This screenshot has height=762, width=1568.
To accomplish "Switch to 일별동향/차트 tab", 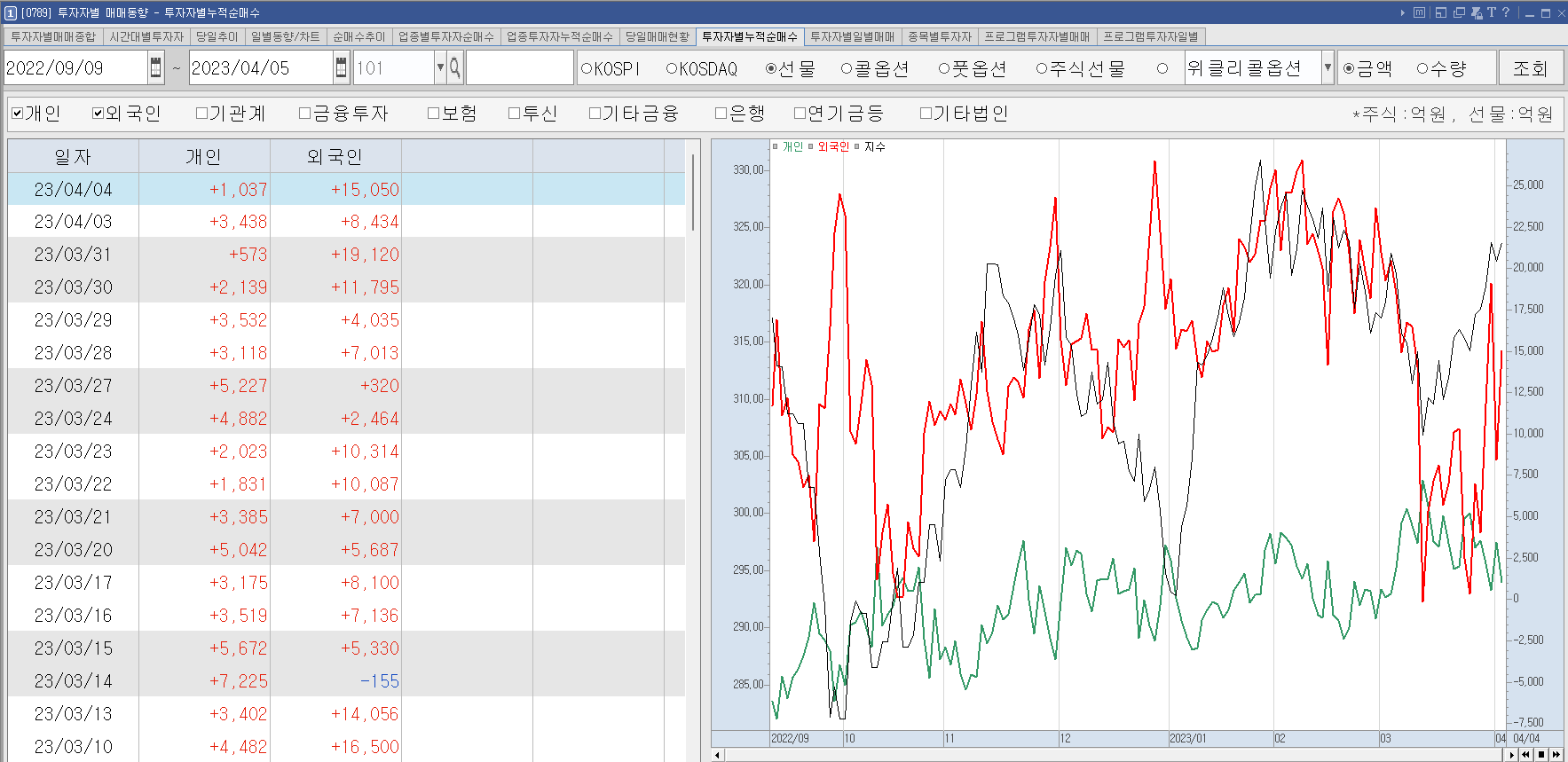I will [x=285, y=37].
